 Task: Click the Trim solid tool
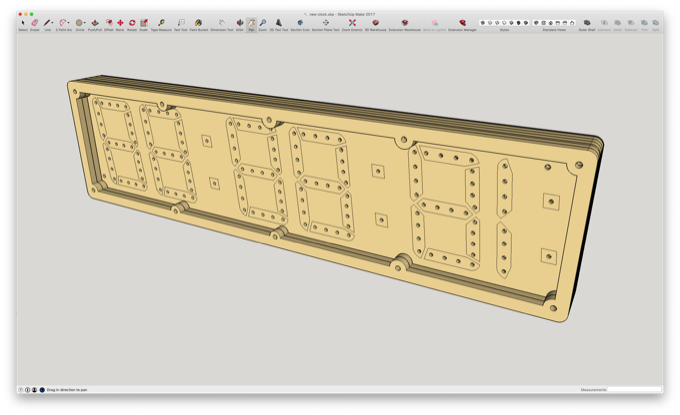click(644, 23)
